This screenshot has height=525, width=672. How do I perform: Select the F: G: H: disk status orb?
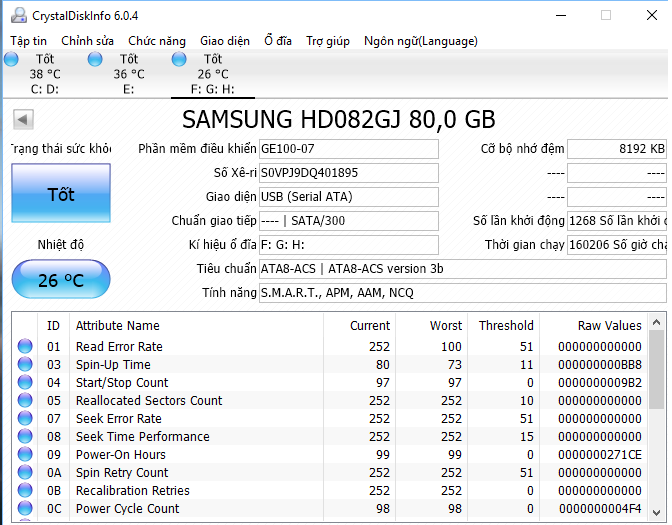pos(179,59)
